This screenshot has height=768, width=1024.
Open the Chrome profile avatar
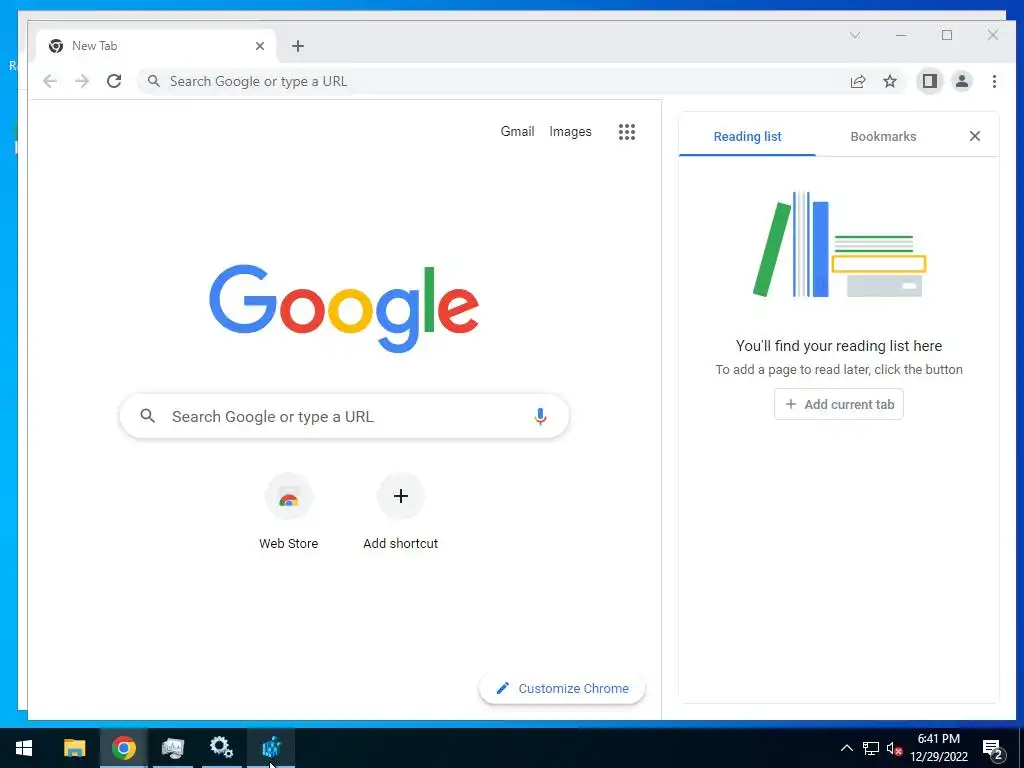tap(962, 81)
